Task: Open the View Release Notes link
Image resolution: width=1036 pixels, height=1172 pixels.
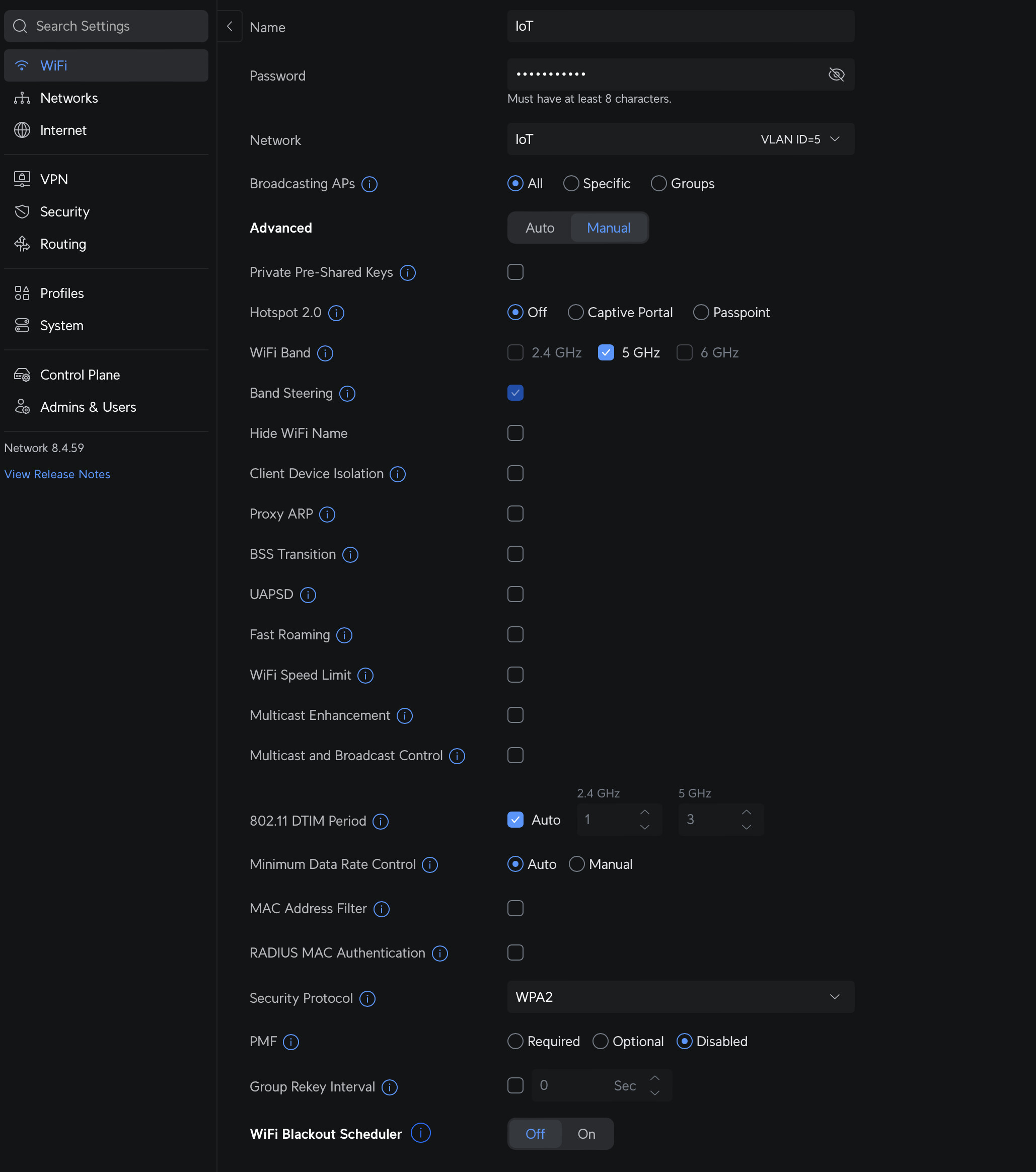Action: coord(57,474)
